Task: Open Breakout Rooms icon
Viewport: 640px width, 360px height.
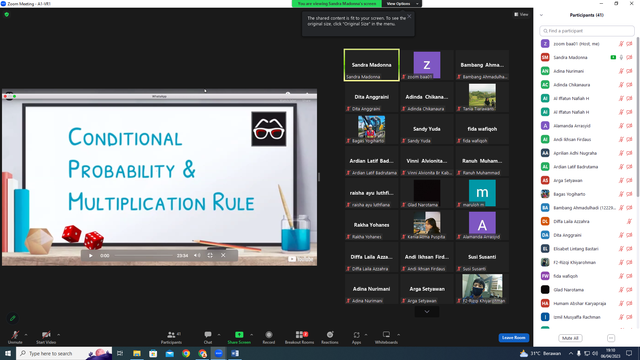Action: 300,335
